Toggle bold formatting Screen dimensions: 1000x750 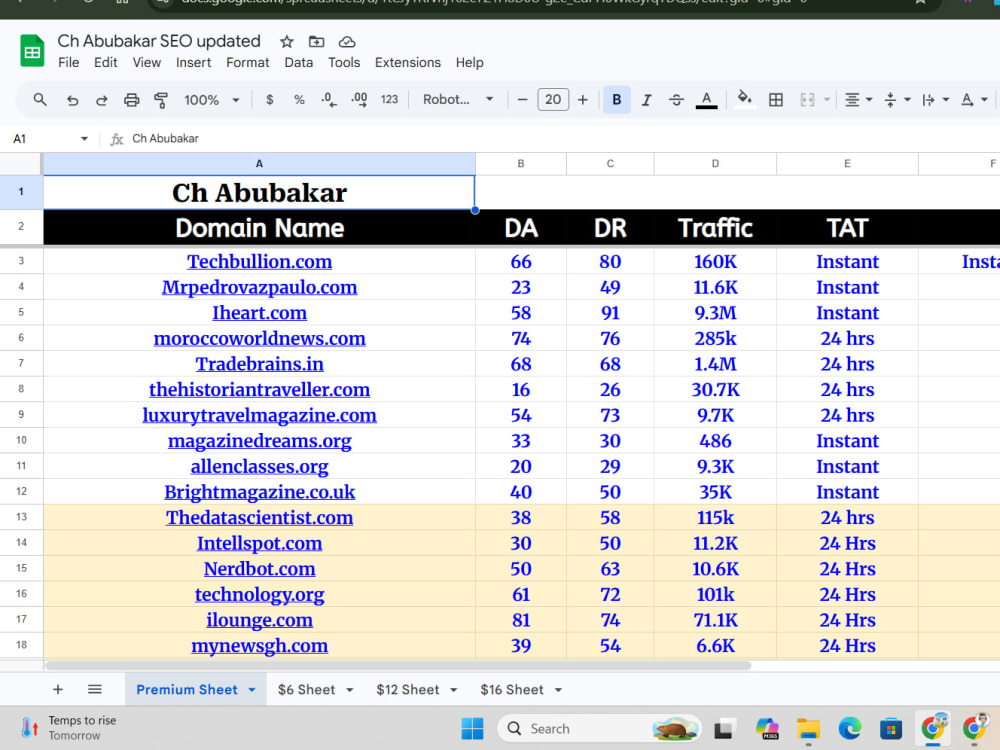(x=617, y=99)
